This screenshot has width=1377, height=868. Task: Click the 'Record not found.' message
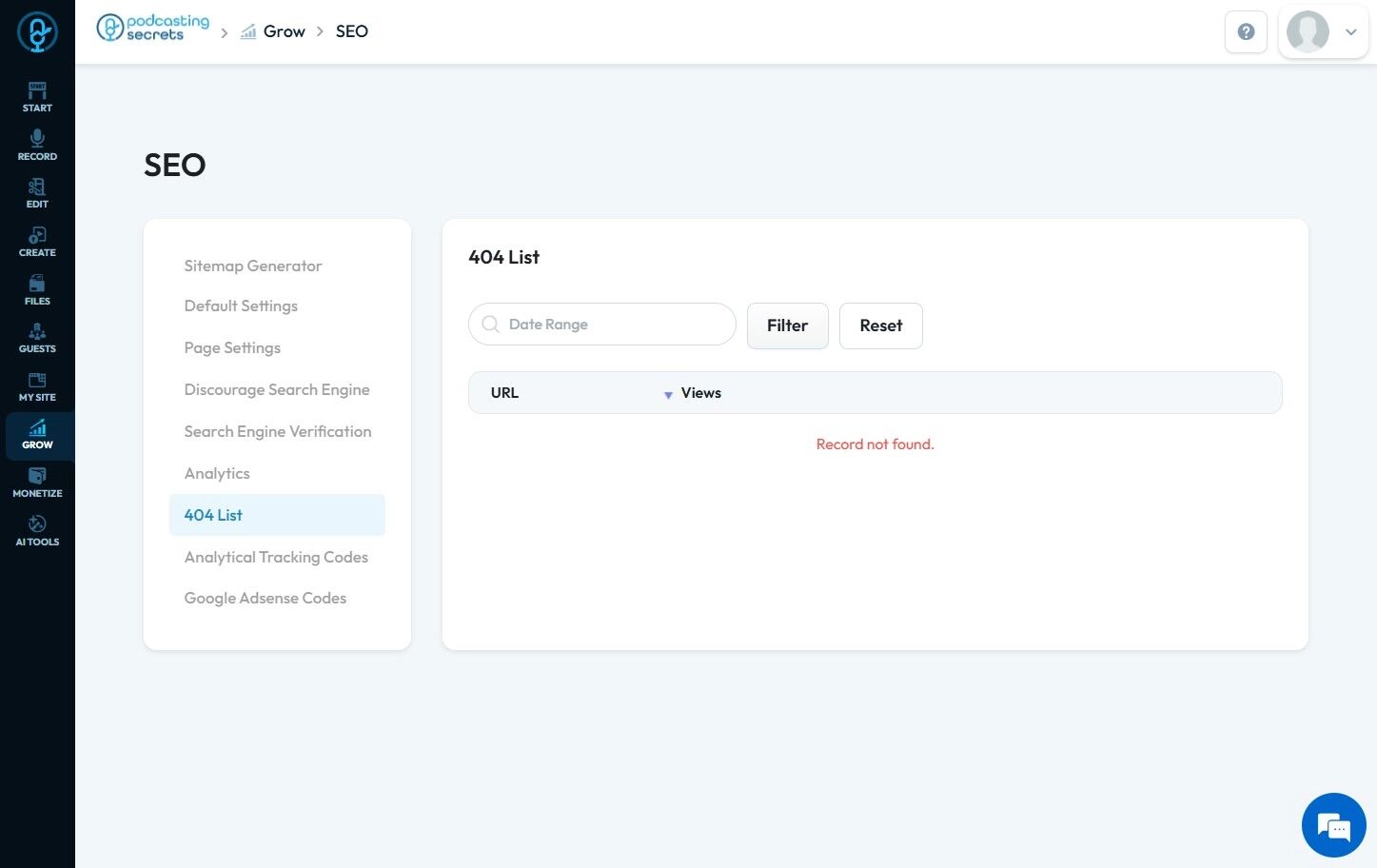[x=875, y=444]
